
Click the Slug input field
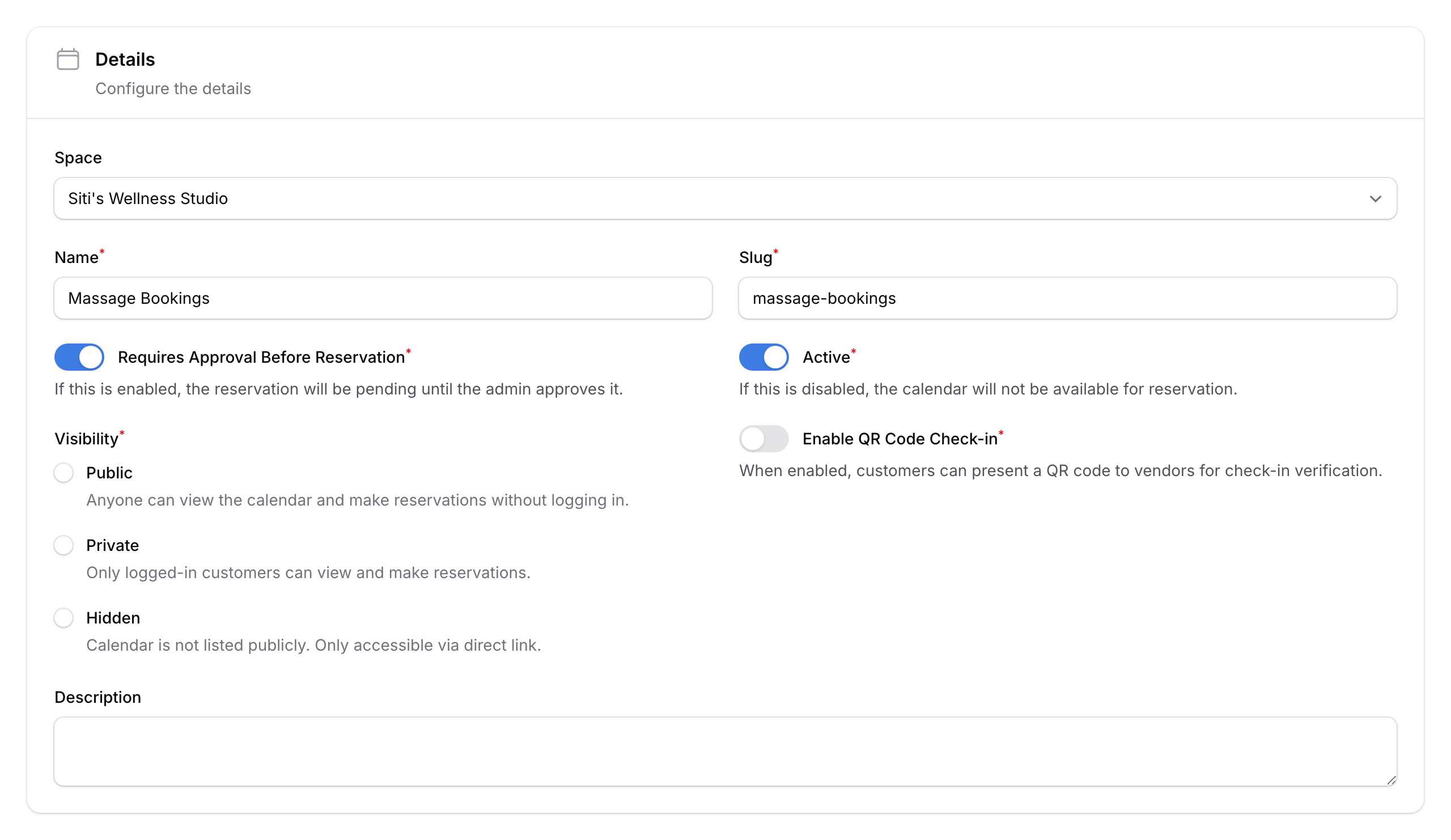[1066, 298]
